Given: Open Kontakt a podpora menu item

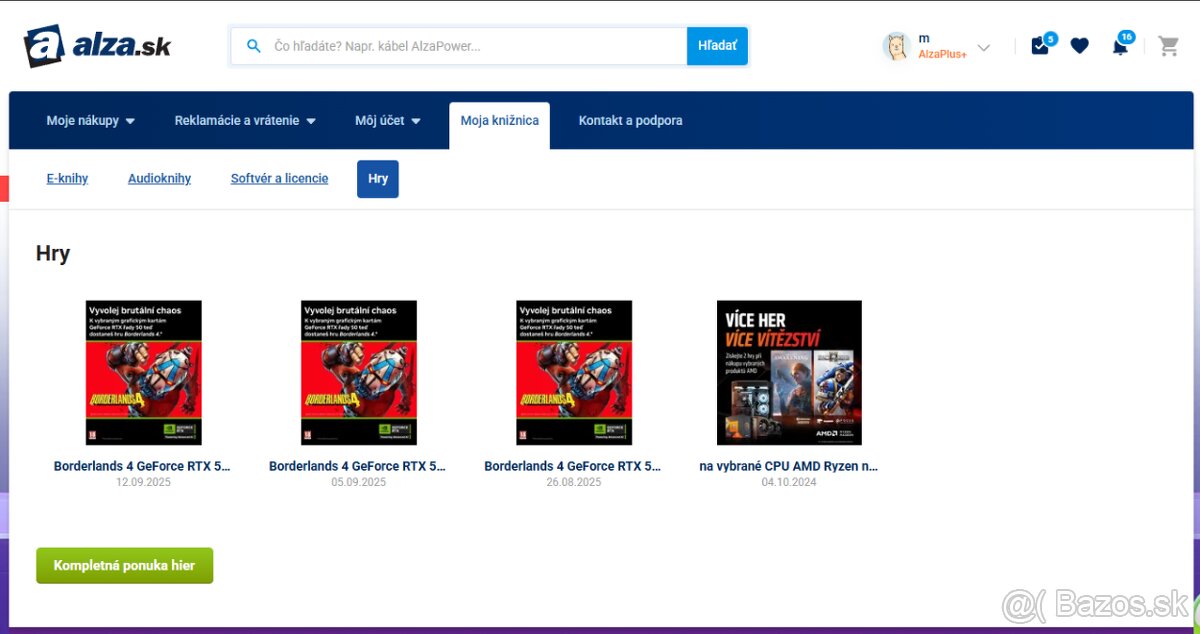Looking at the screenshot, I should tap(631, 121).
